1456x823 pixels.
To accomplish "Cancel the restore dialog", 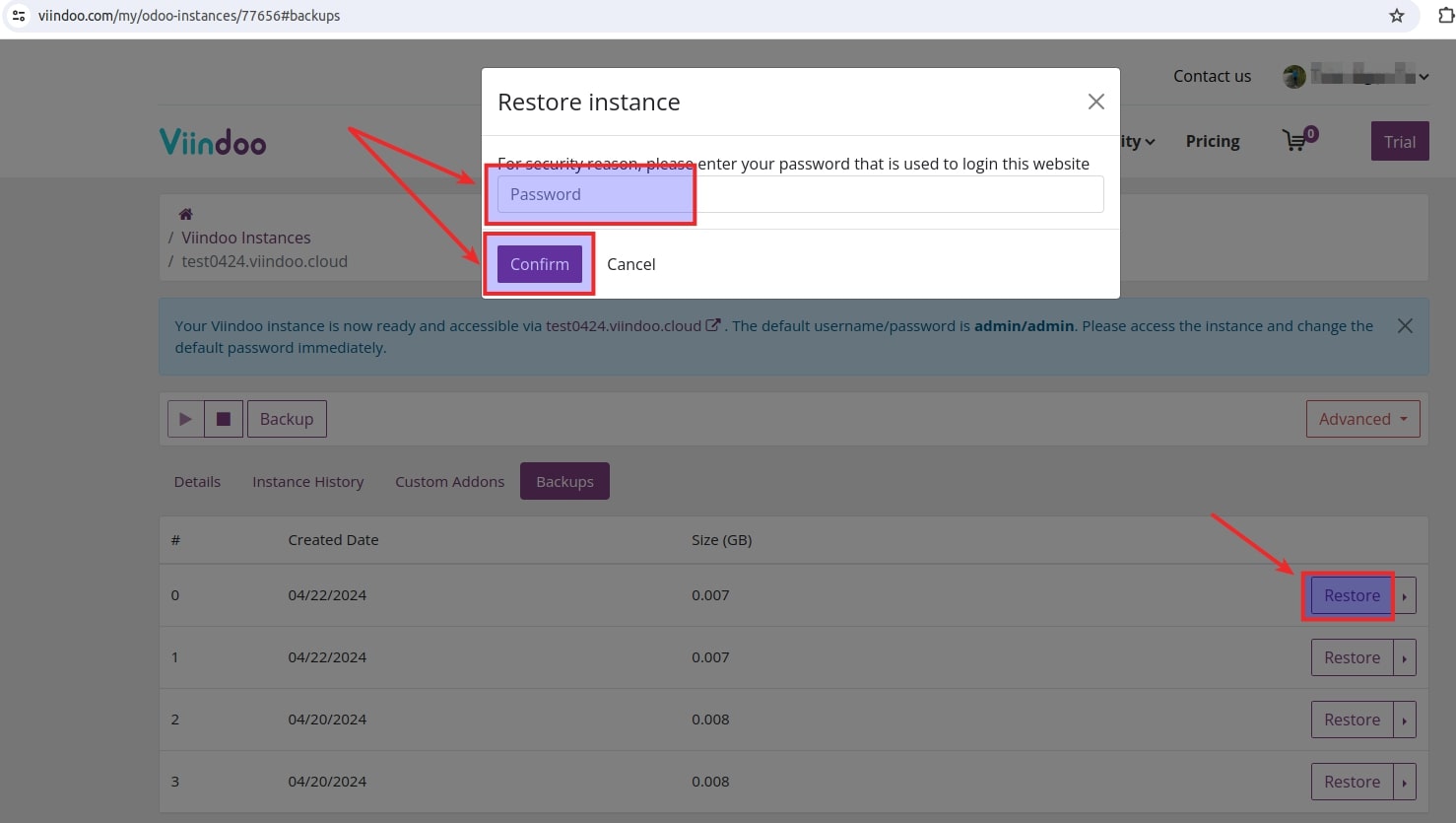I will 630,264.
